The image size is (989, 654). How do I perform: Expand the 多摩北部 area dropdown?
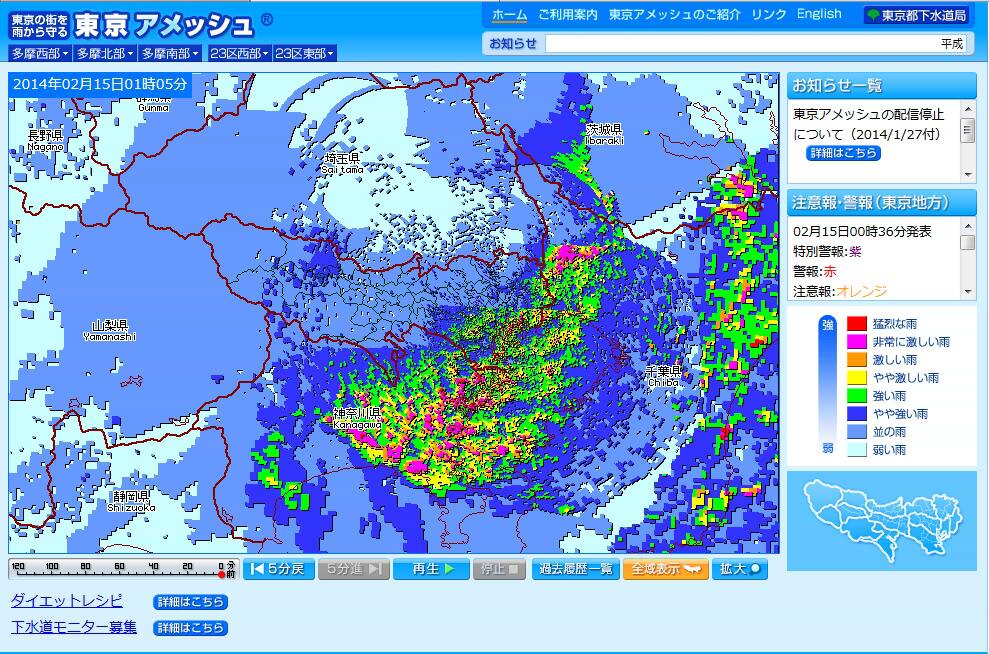[x=105, y=54]
